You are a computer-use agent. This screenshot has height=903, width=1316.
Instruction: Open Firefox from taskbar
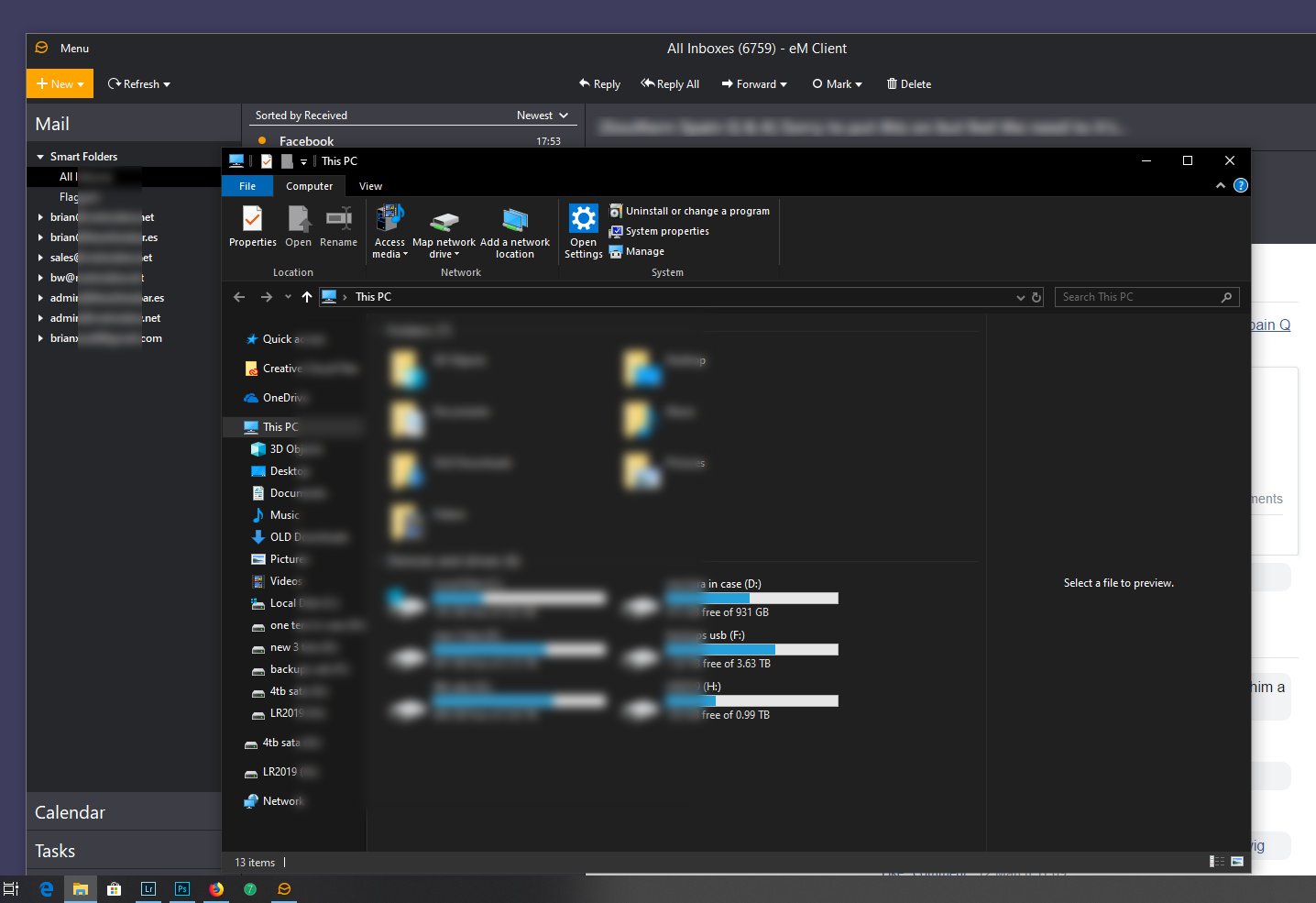pos(216,888)
